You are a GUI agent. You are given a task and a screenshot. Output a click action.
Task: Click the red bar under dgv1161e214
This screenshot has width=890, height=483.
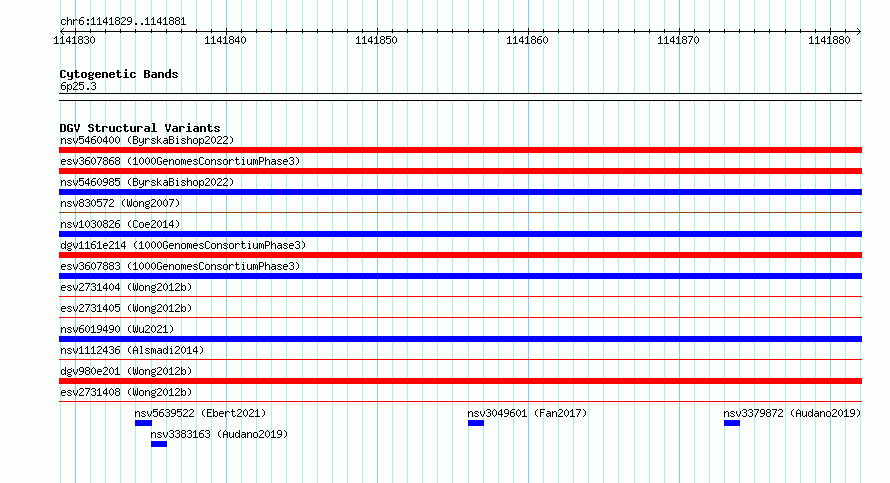[460, 255]
